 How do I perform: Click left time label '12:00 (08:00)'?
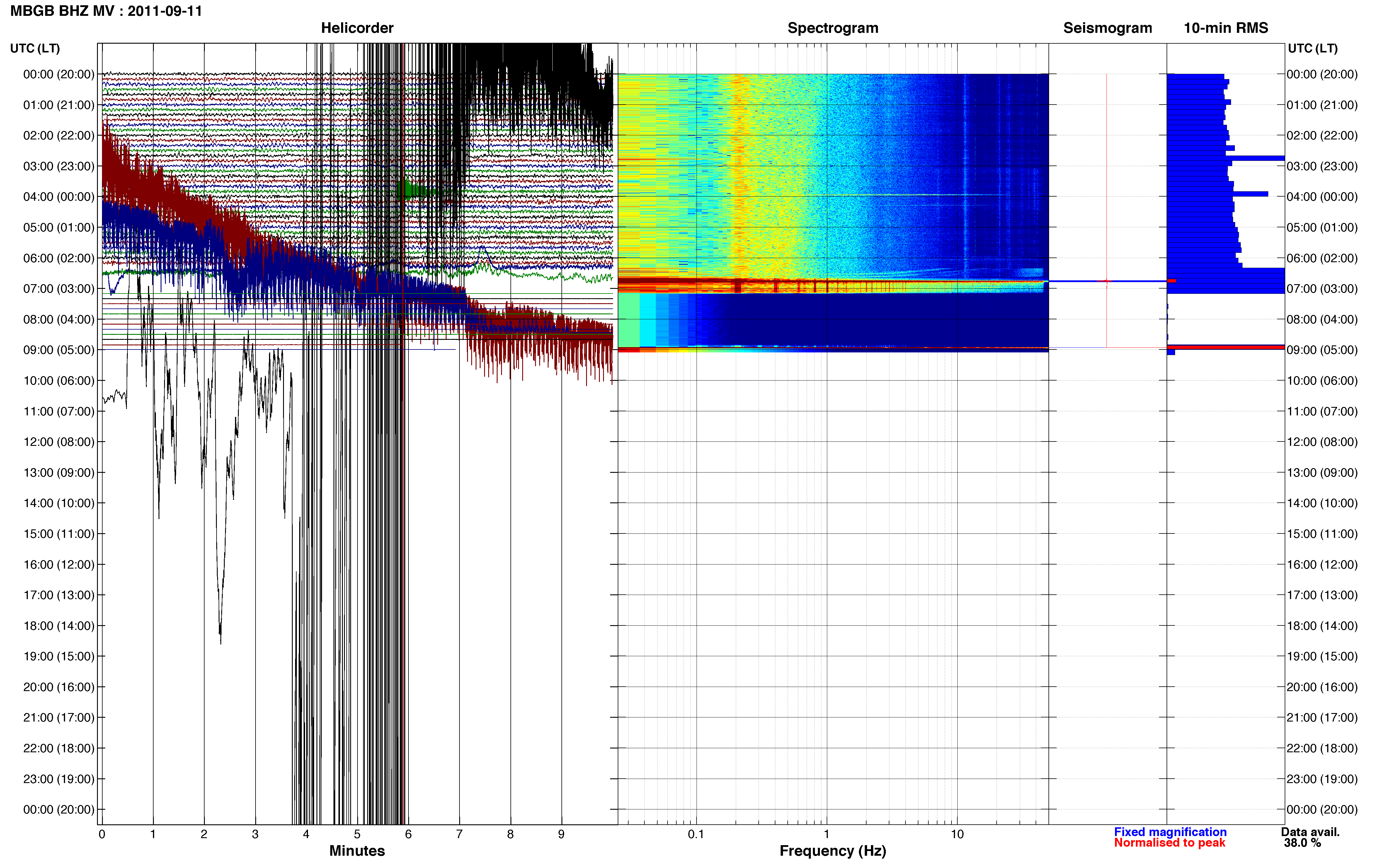click(x=59, y=442)
